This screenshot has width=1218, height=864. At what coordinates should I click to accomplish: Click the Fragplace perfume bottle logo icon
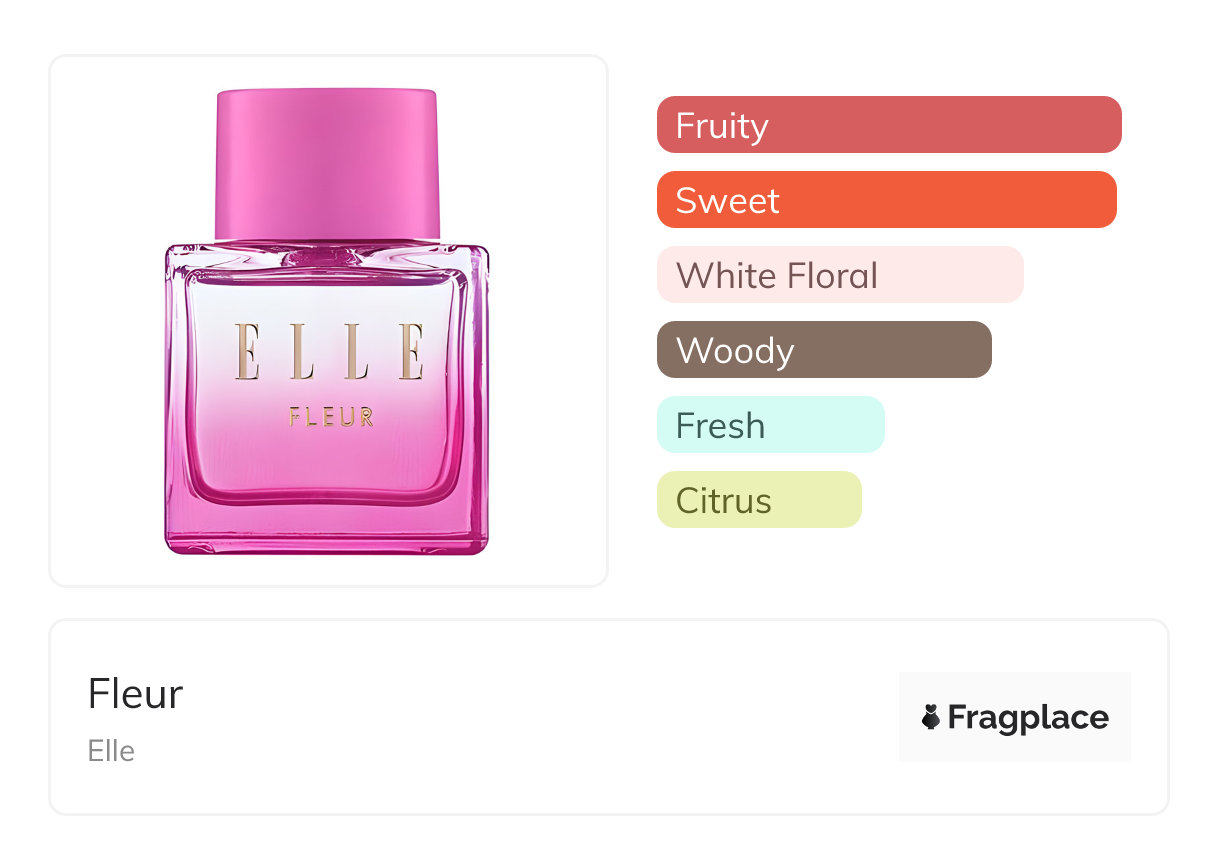pyautogui.click(x=931, y=717)
